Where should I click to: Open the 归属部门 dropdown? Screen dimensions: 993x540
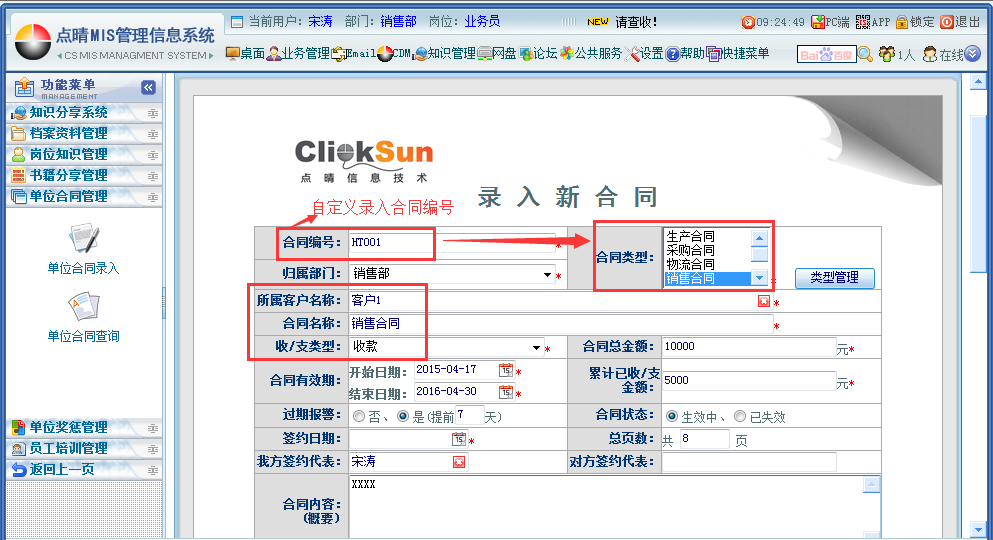(x=548, y=274)
